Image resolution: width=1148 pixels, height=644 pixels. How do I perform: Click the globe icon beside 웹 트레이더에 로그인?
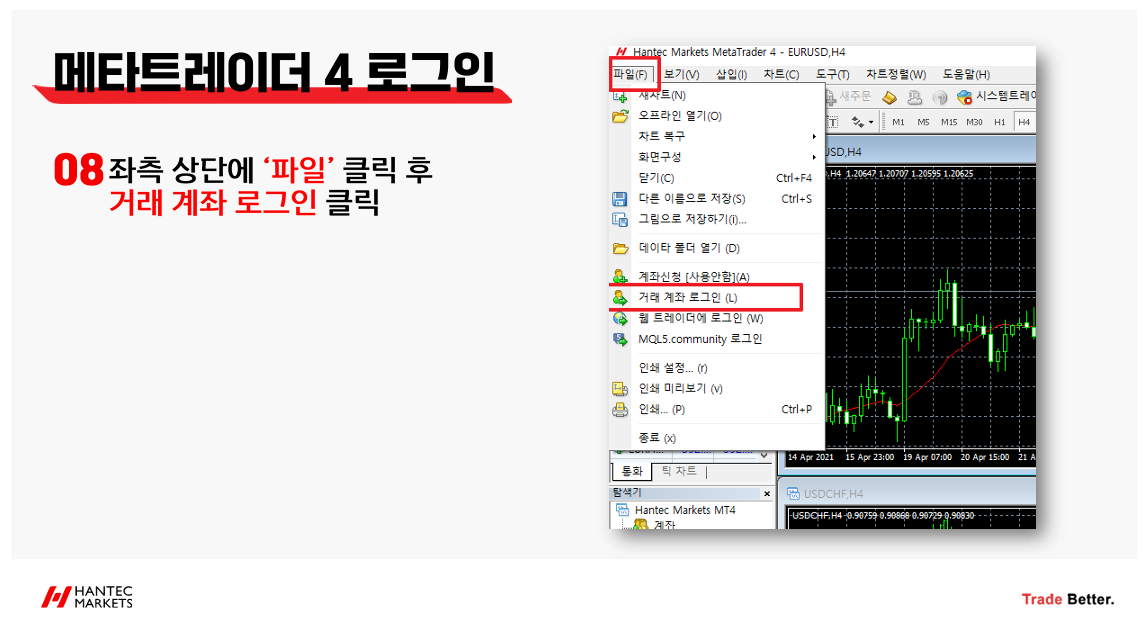tap(619, 318)
